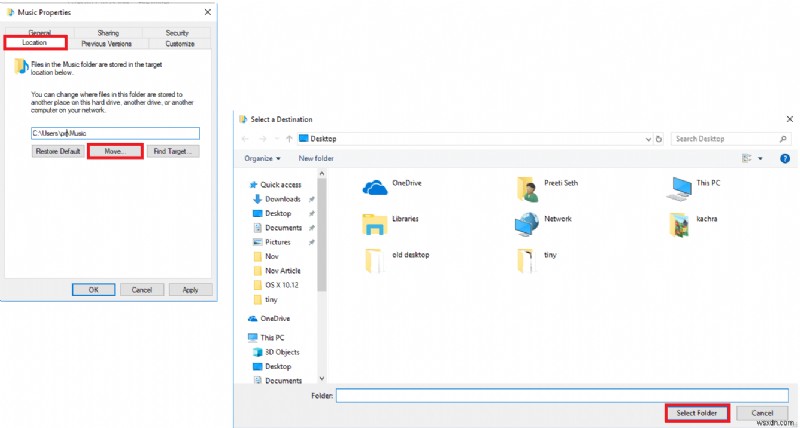The image size is (800, 428).
Task: Switch to the Sharing tab
Action: pos(108,32)
